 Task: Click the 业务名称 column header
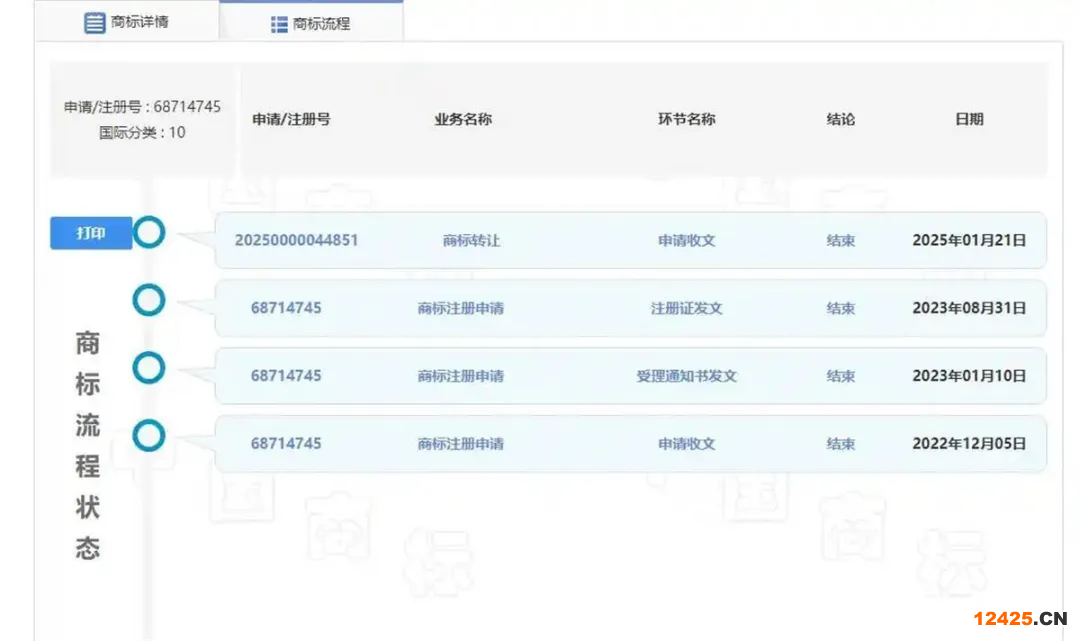(x=463, y=119)
